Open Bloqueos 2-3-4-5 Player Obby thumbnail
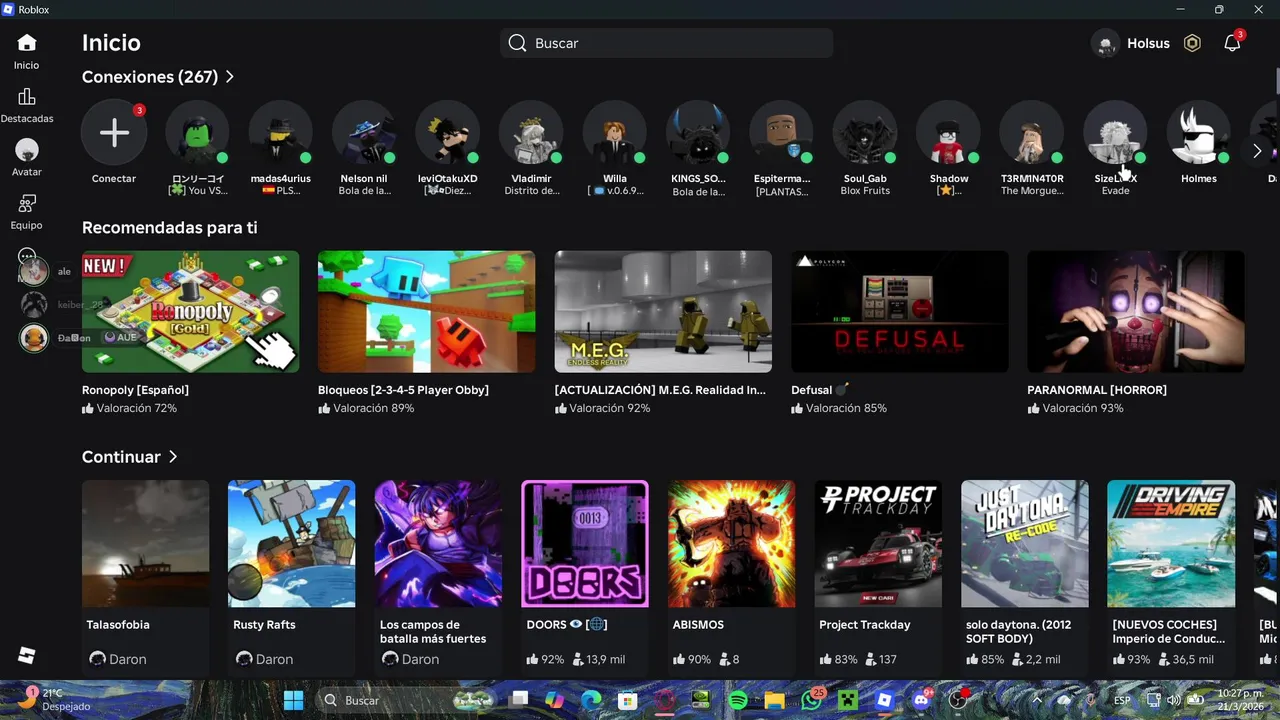Screen dimensions: 1280x720 click(426, 312)
